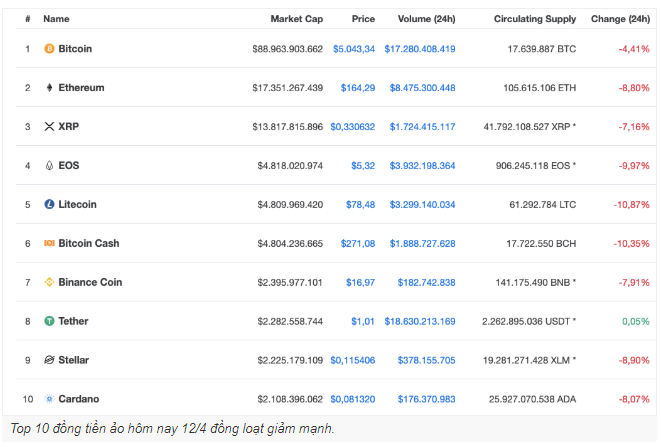Open the EOS name link
The width and height of the screenshot is (661, 447).
[69, 166]
